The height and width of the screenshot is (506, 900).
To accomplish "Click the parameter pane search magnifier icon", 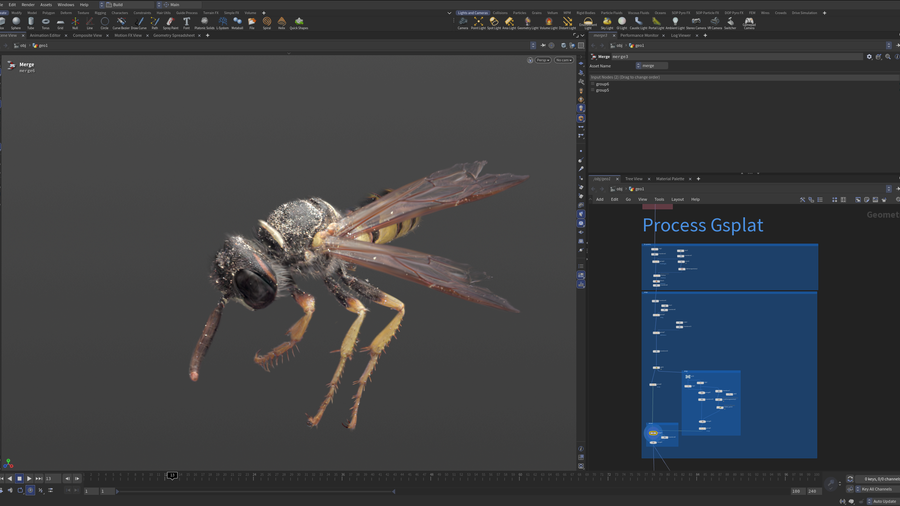I will pyautogui.click(x=888, y=57).
